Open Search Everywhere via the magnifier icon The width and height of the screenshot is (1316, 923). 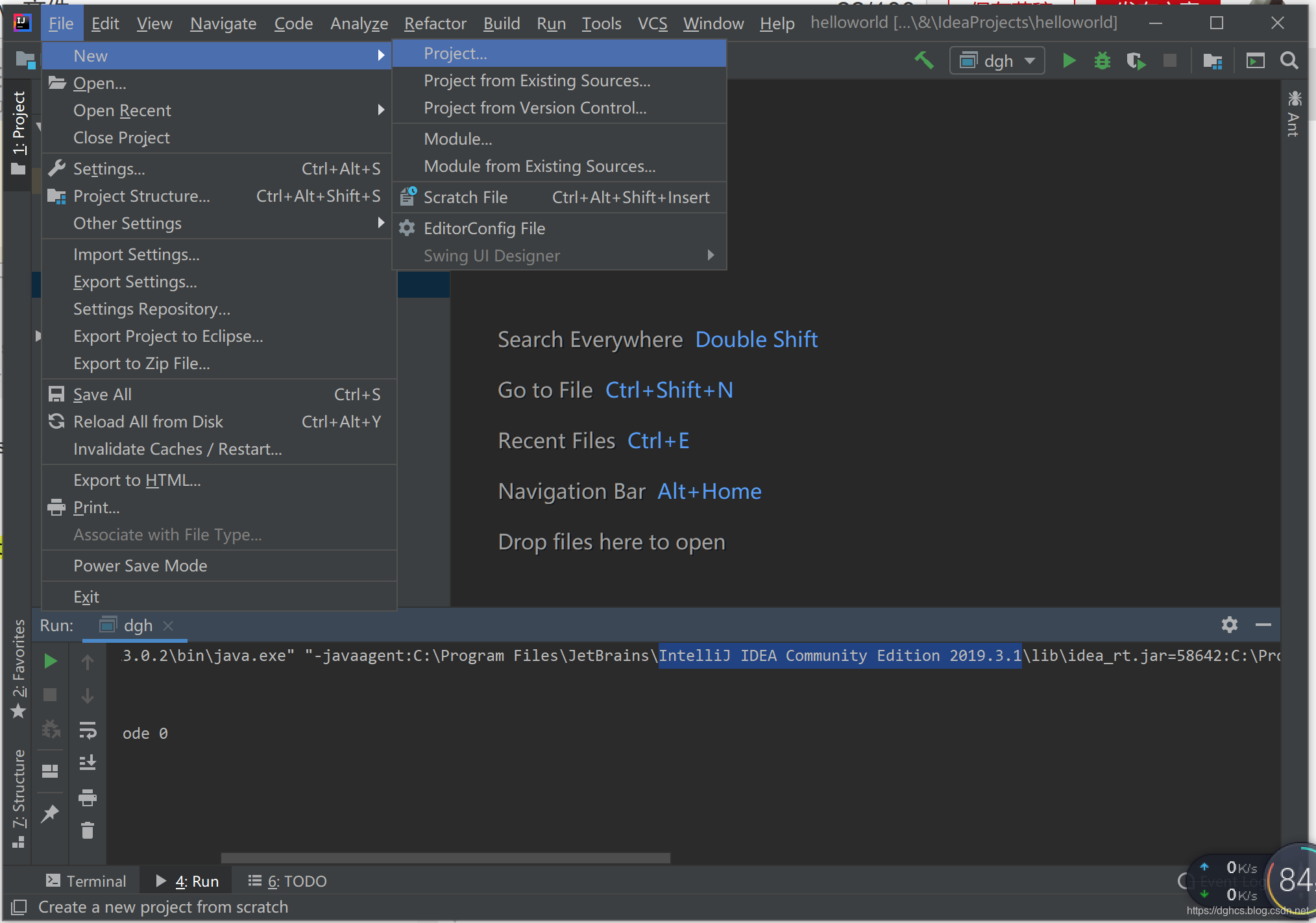tap(1289, 60)
